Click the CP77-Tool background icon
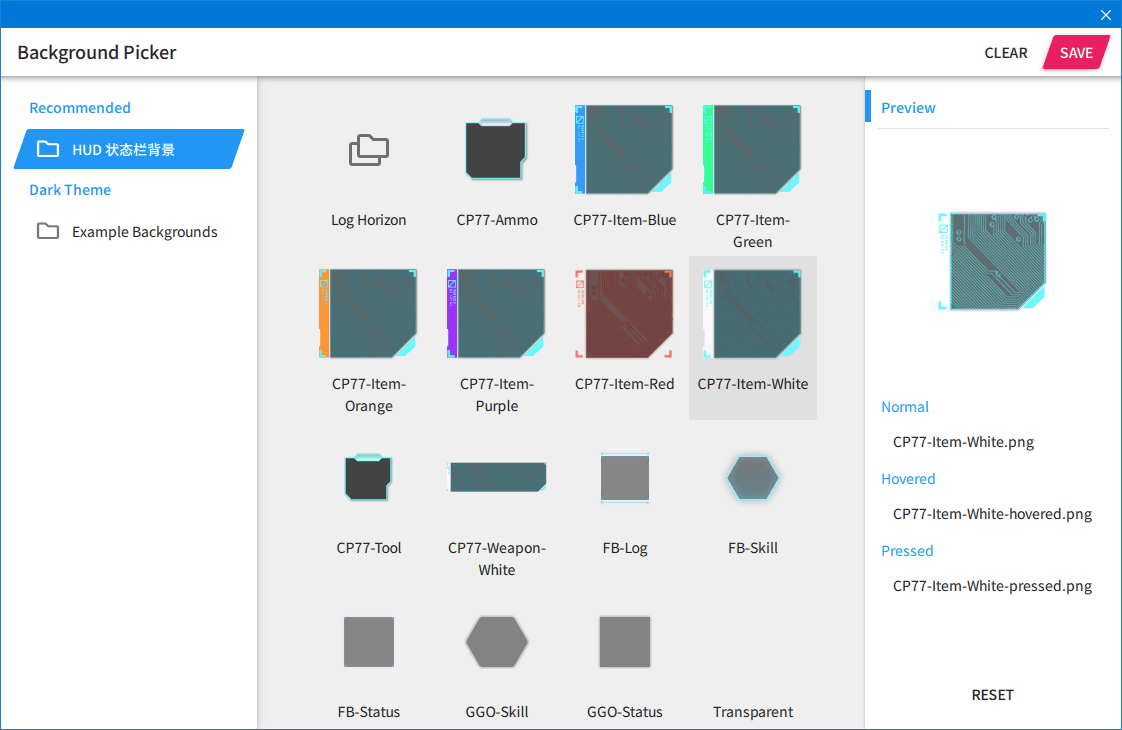Viewport: 1122px width, 730px height. pos(369,477)
